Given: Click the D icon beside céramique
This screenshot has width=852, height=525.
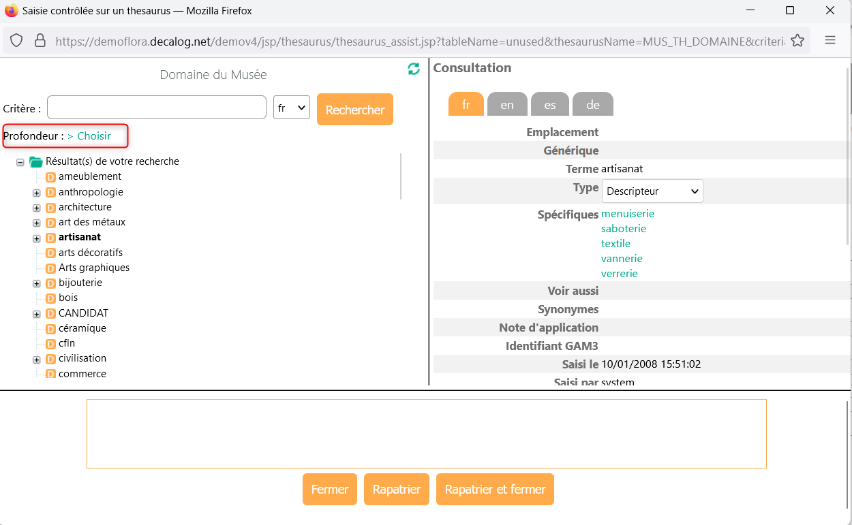Looking at the screenshot, I should pos(51,328).
